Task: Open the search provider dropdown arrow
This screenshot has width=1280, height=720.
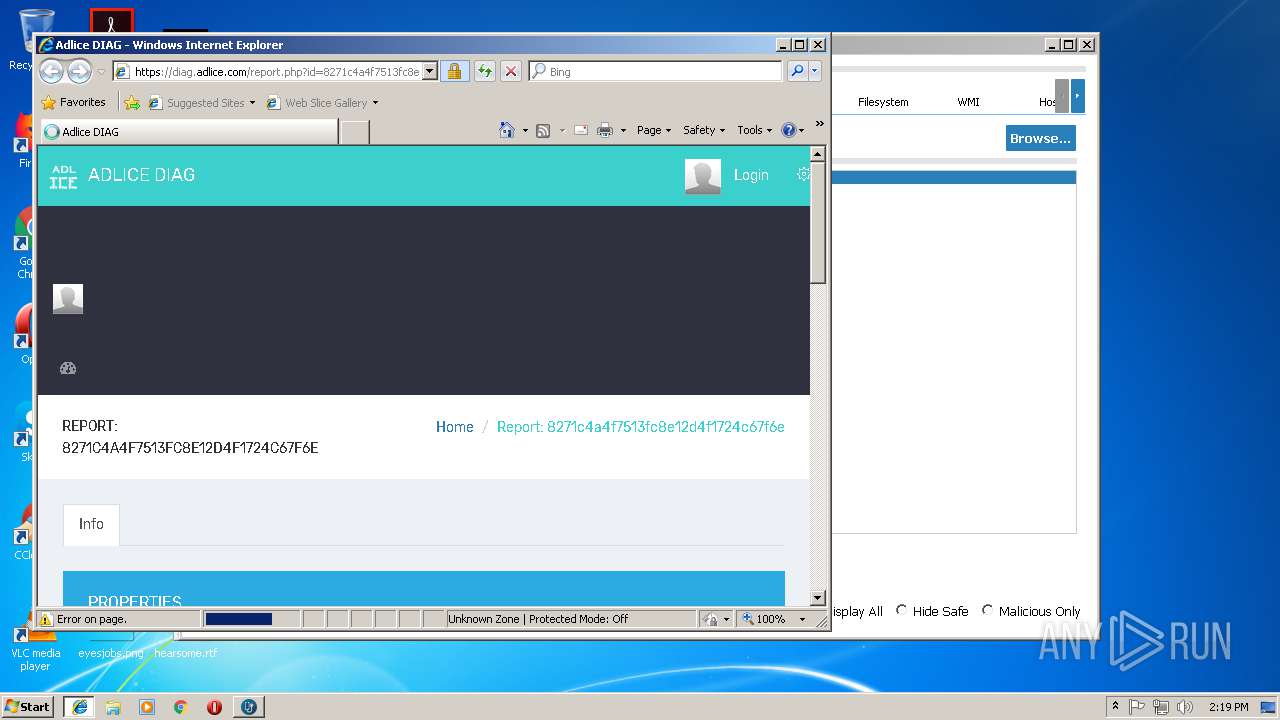Action: [x=815, y=71]
